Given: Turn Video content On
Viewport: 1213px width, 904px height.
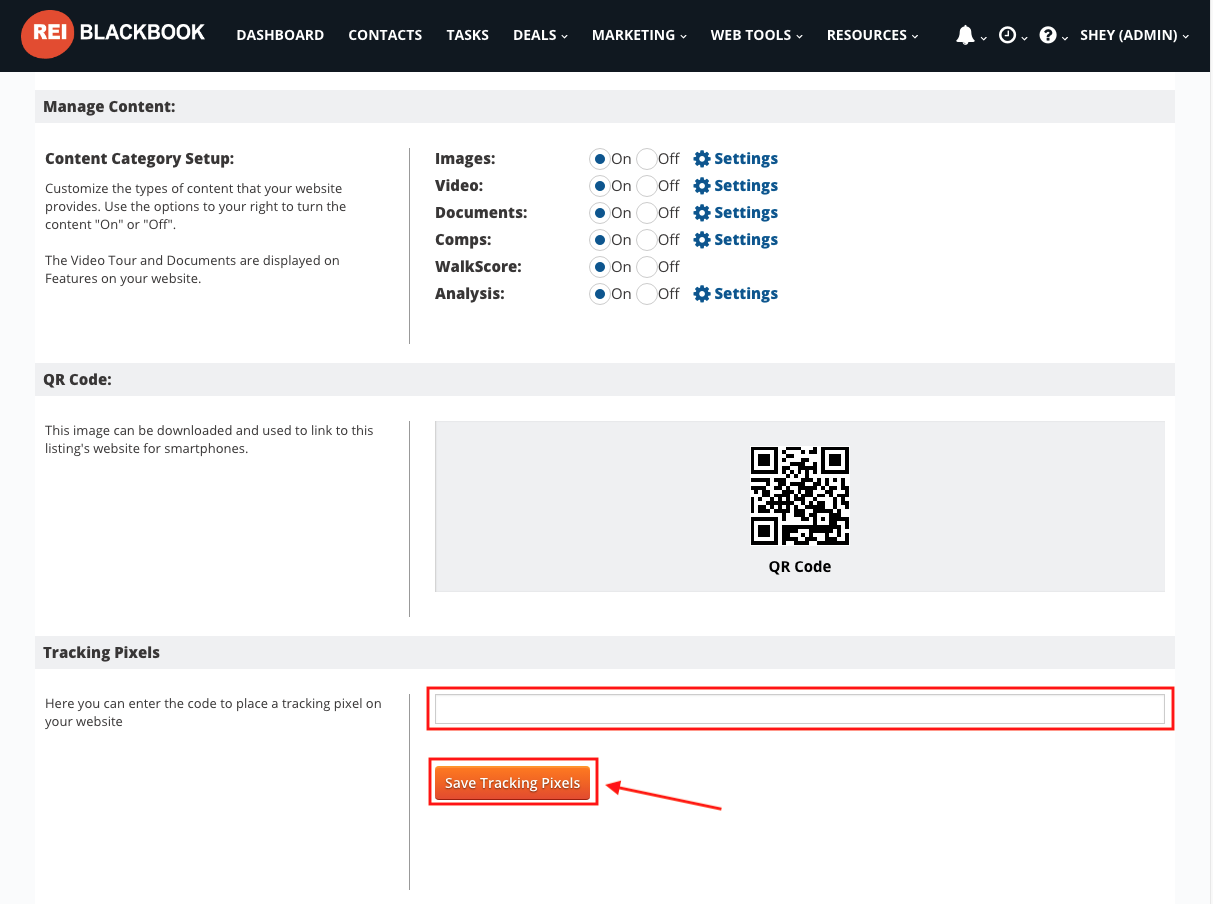Looking at the screenshot, I should tap(600, 186).
